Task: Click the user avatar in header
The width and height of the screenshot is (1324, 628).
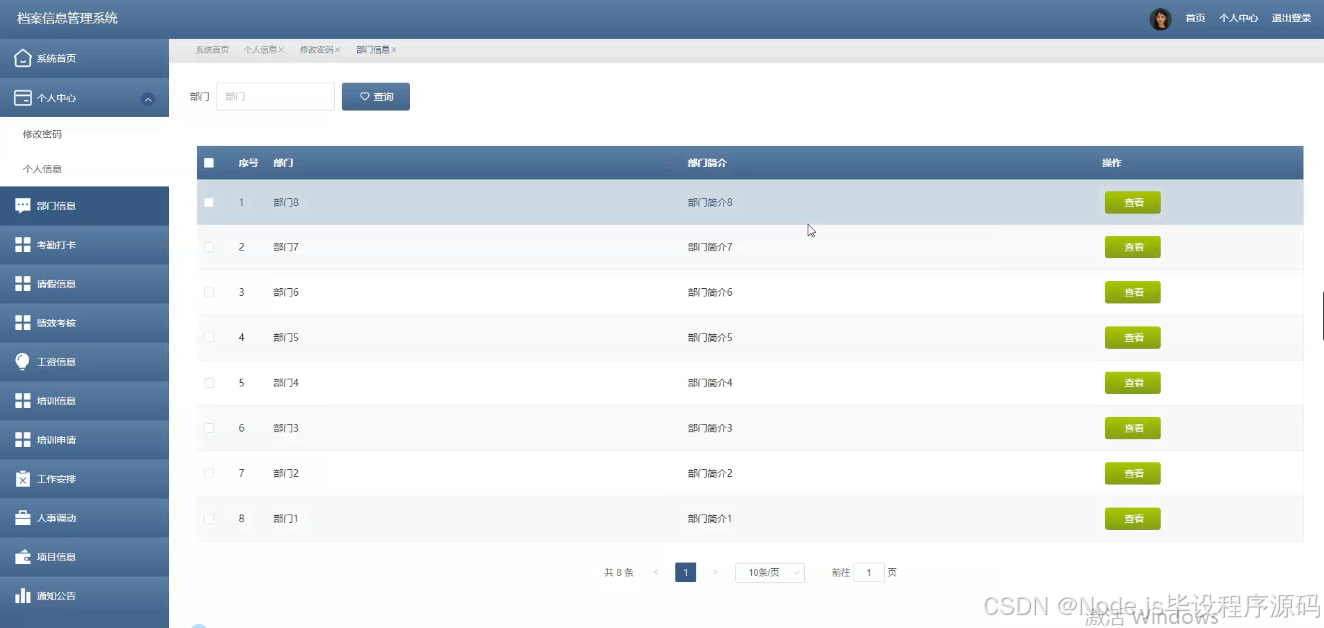Action: [x=1160, y=19]
